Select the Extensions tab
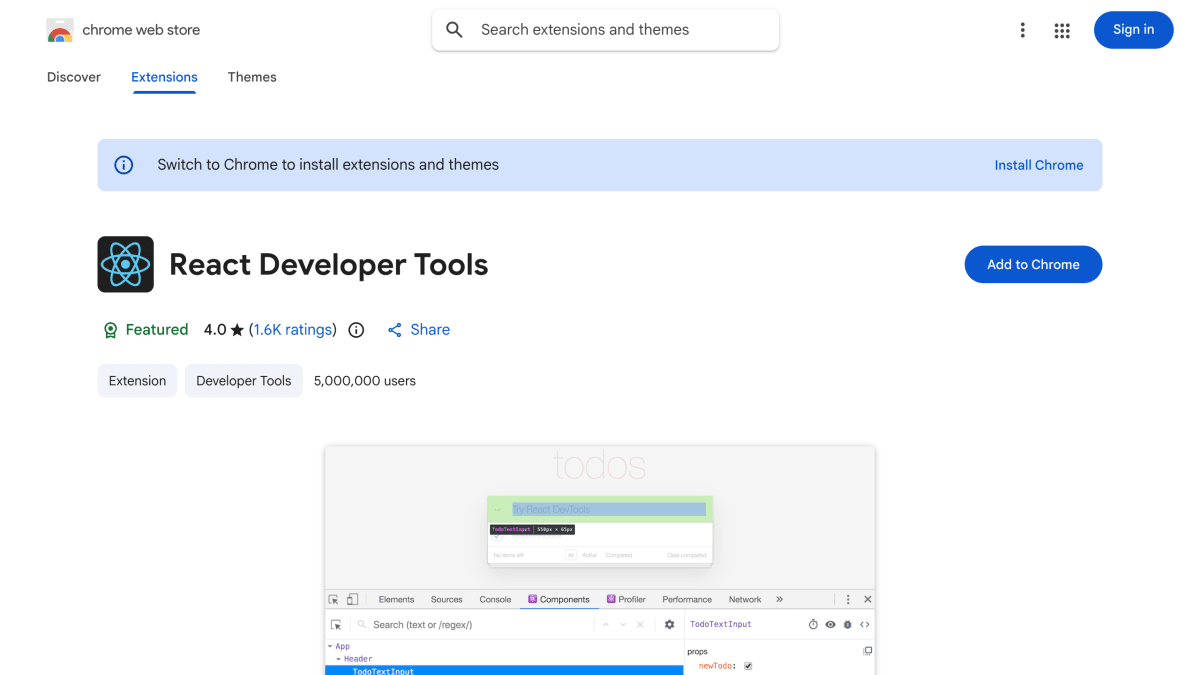 (164, 77)
